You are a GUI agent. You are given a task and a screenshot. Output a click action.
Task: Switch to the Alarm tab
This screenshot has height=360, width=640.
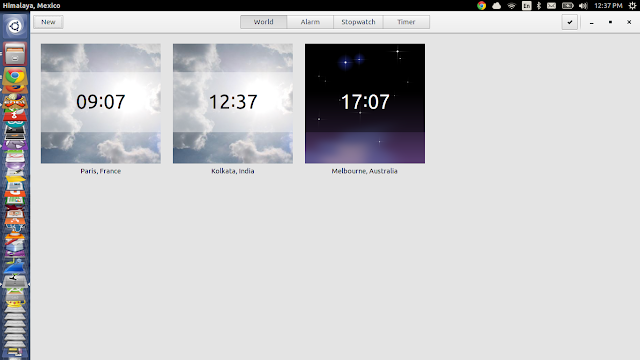tap(310, 22)
